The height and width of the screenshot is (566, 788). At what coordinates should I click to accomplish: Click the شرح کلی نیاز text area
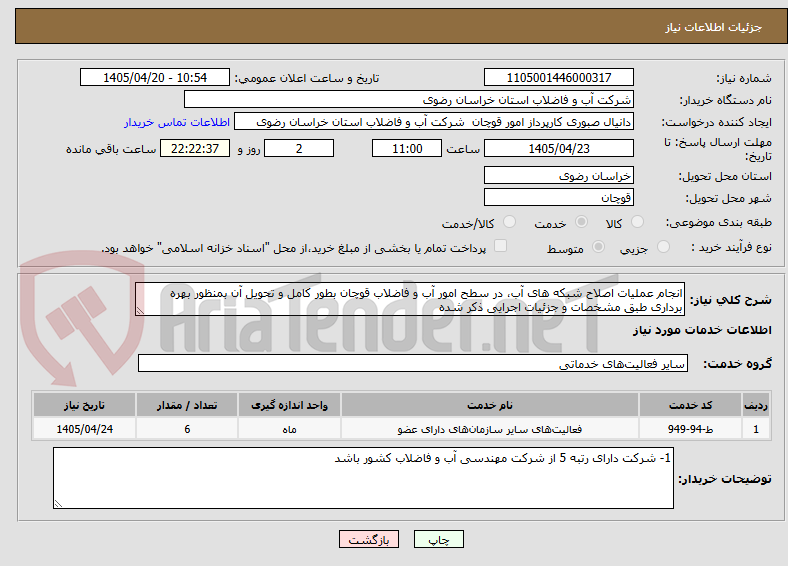410,299
